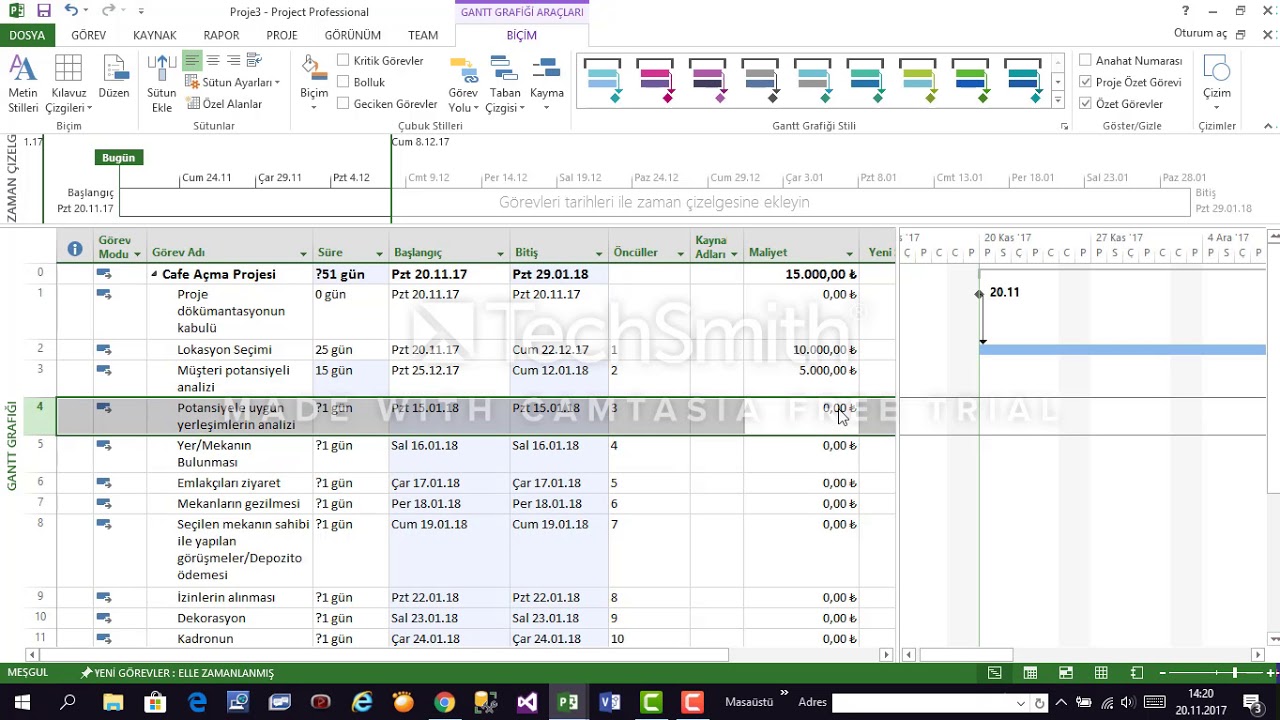The width and height of the screenshot is (1280, 720).
Task: Center-align the column text
Action: click(213, 61)
